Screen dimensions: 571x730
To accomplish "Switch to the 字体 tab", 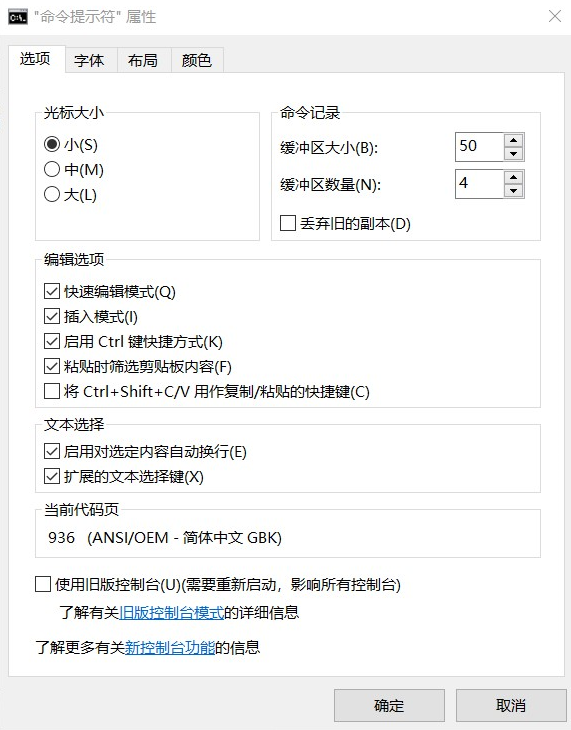I will 89,60.
